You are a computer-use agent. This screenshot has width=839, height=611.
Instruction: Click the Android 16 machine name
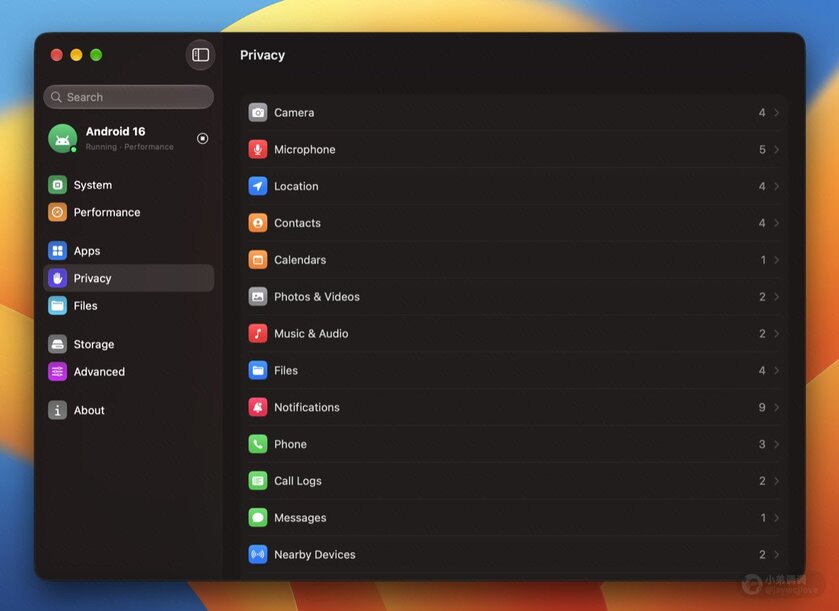click(116, 132)
